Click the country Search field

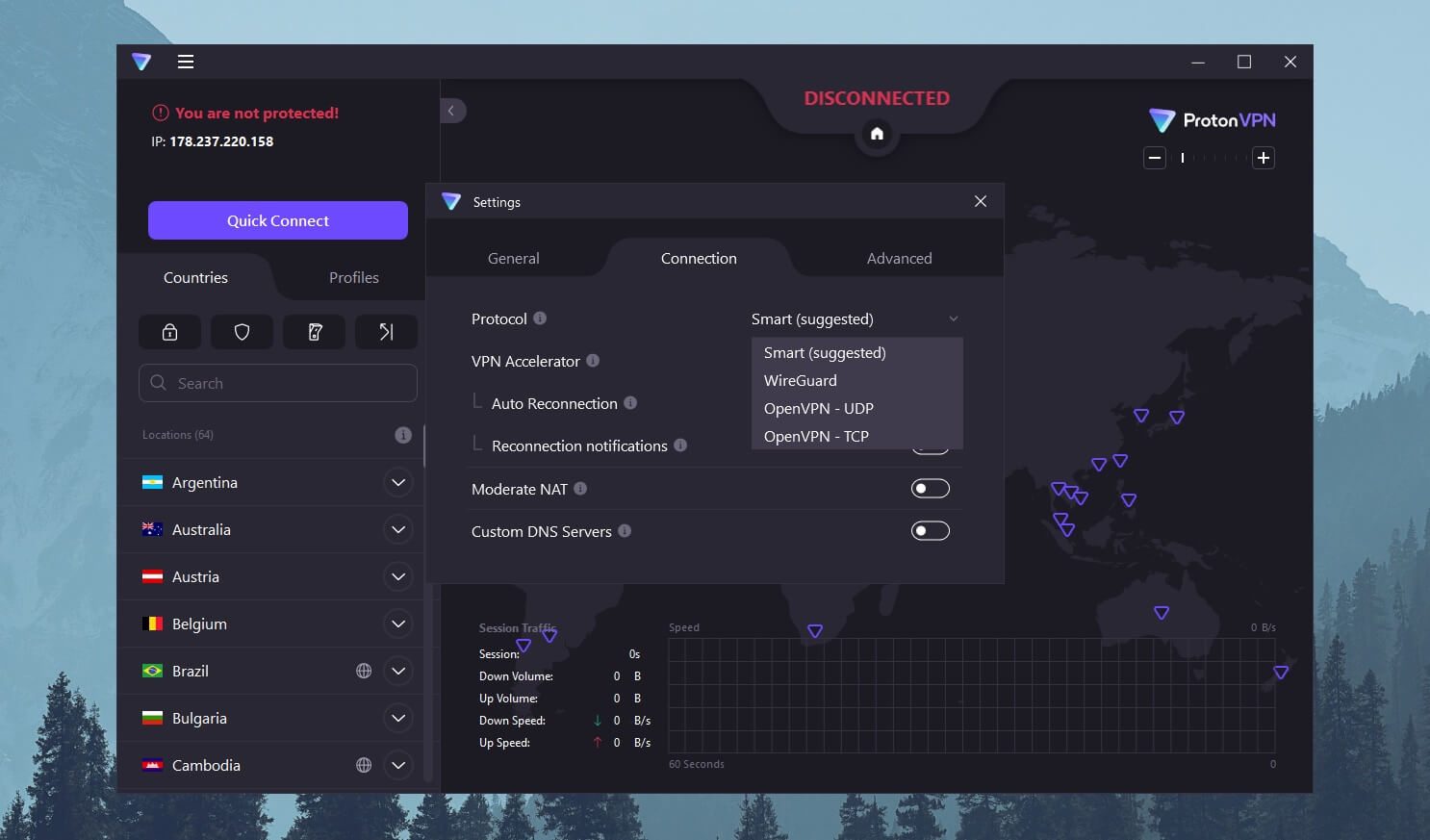[278, 383]
